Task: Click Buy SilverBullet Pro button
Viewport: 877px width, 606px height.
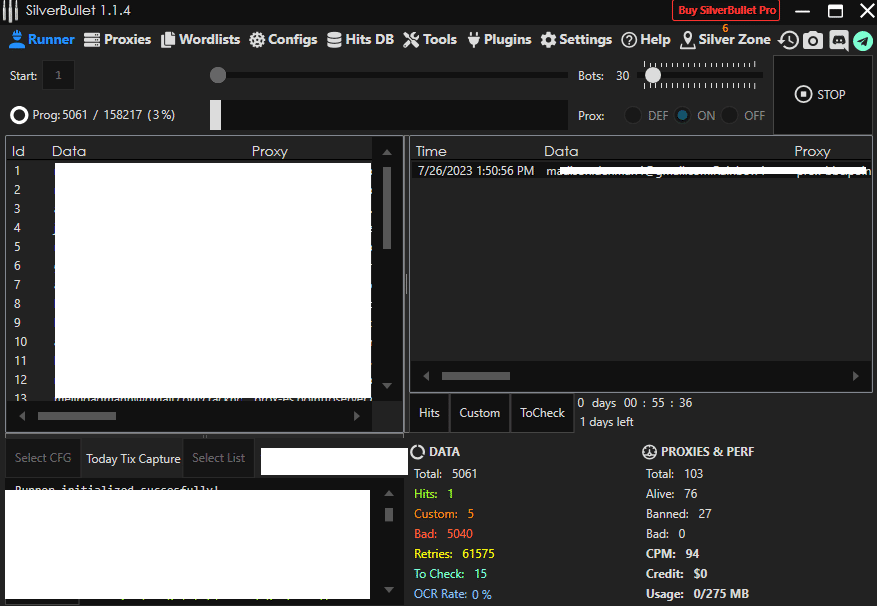Action: coord(726,10)
